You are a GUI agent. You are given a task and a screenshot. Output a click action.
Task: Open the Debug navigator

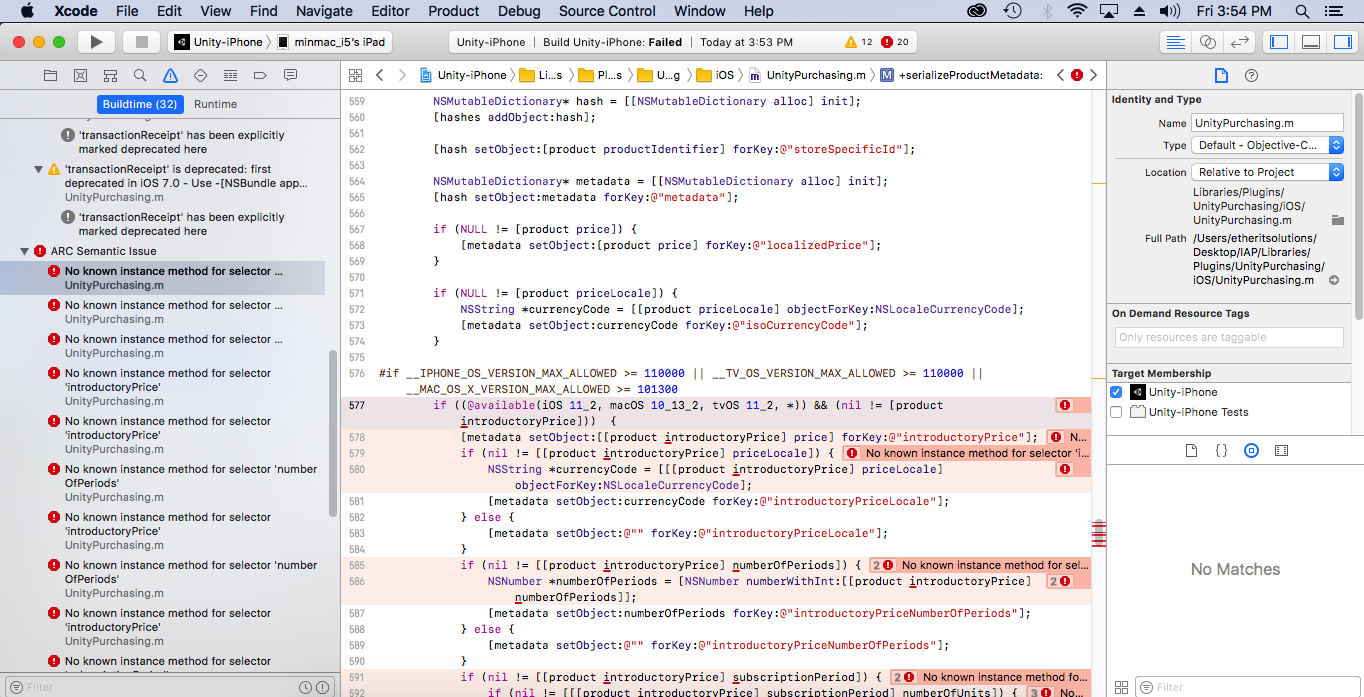coord(231,75)
